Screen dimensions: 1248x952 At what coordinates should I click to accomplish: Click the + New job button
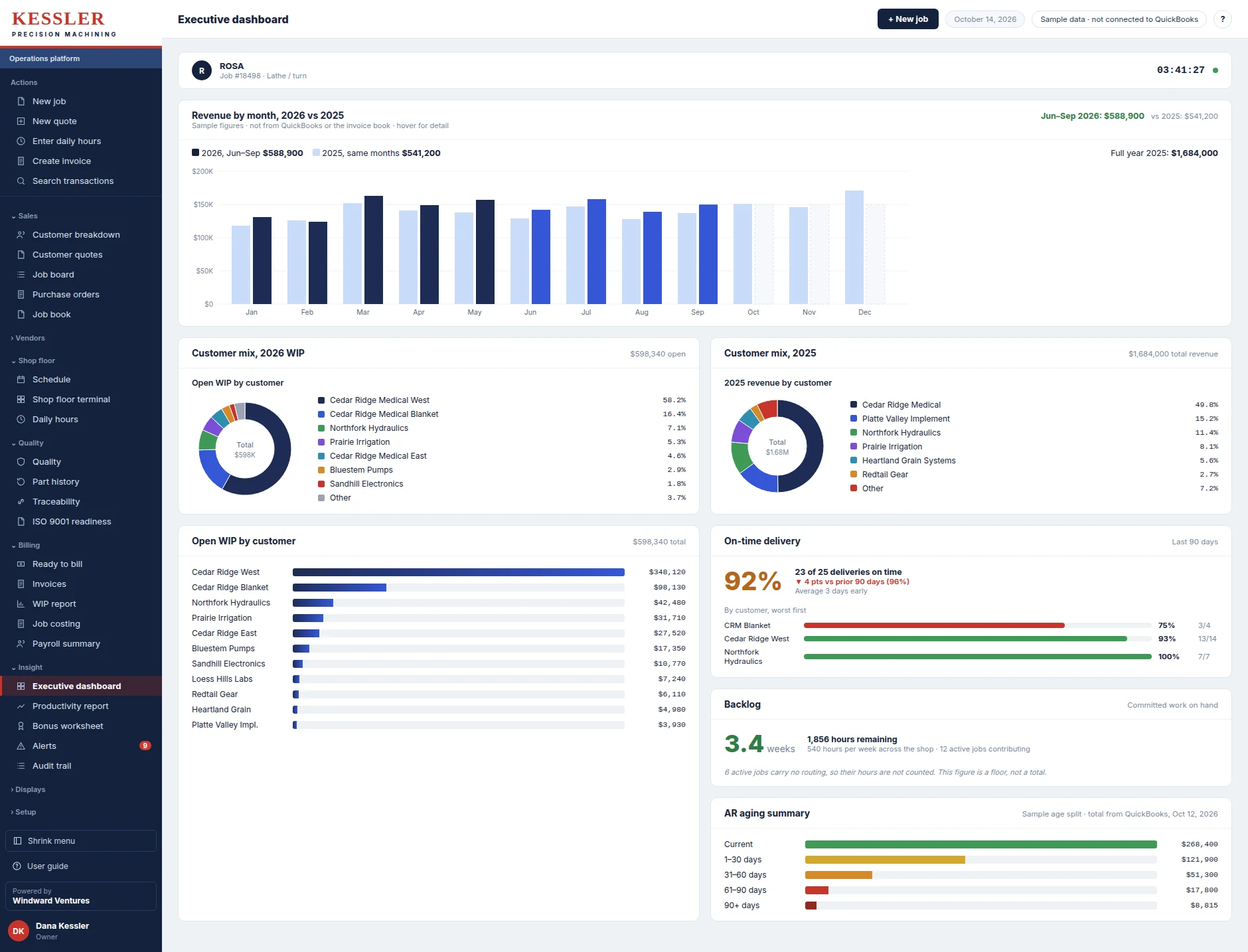point(907,19)
